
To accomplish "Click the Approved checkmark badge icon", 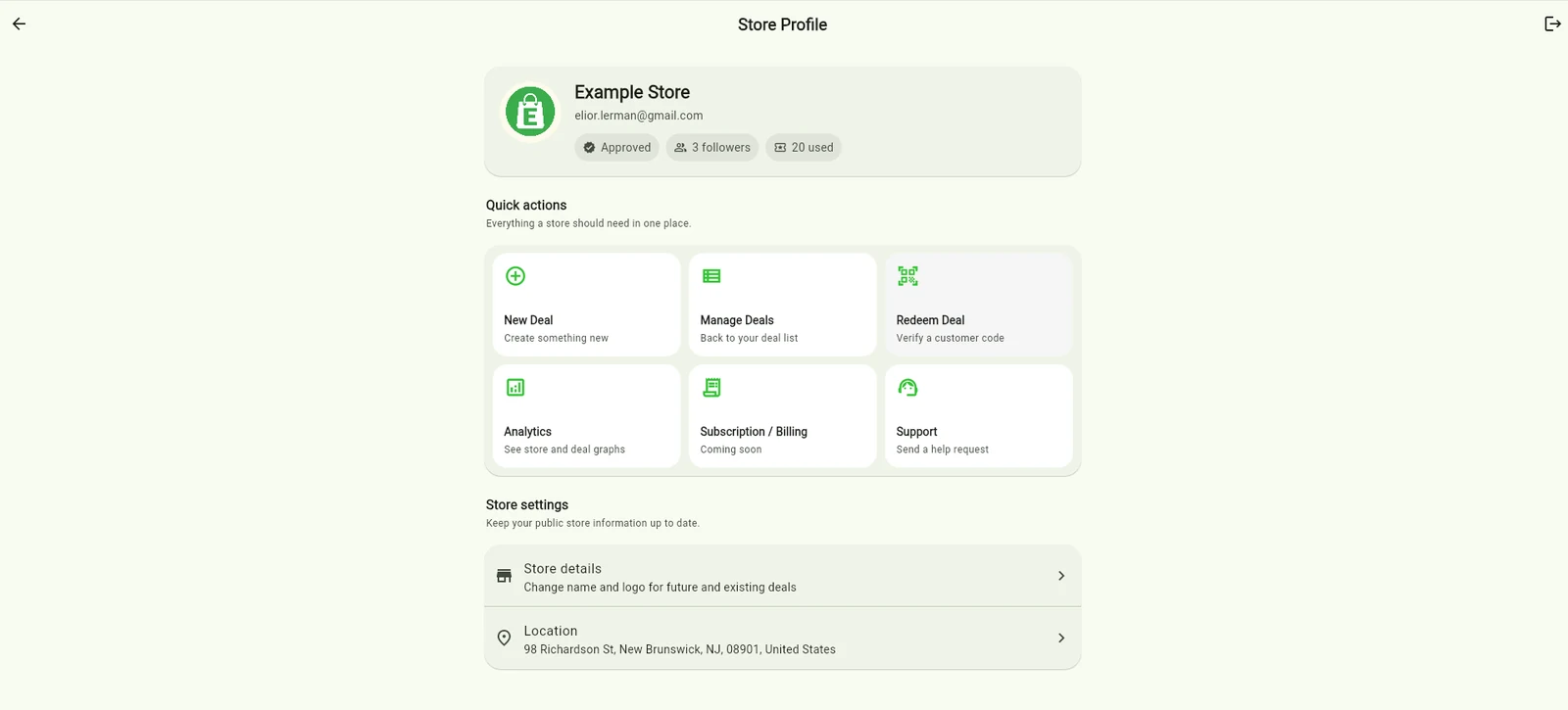I will click(x=589, y=148).
